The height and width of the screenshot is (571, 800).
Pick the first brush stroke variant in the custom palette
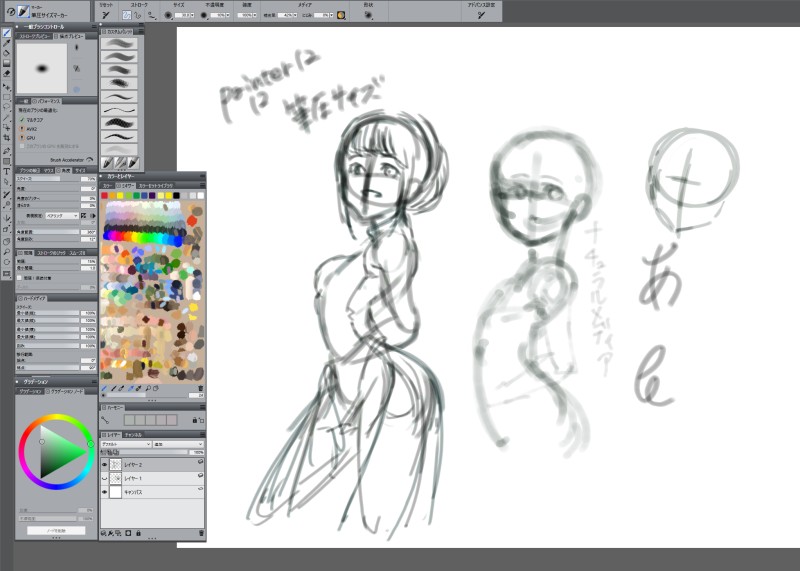click(x=119, y=43)
